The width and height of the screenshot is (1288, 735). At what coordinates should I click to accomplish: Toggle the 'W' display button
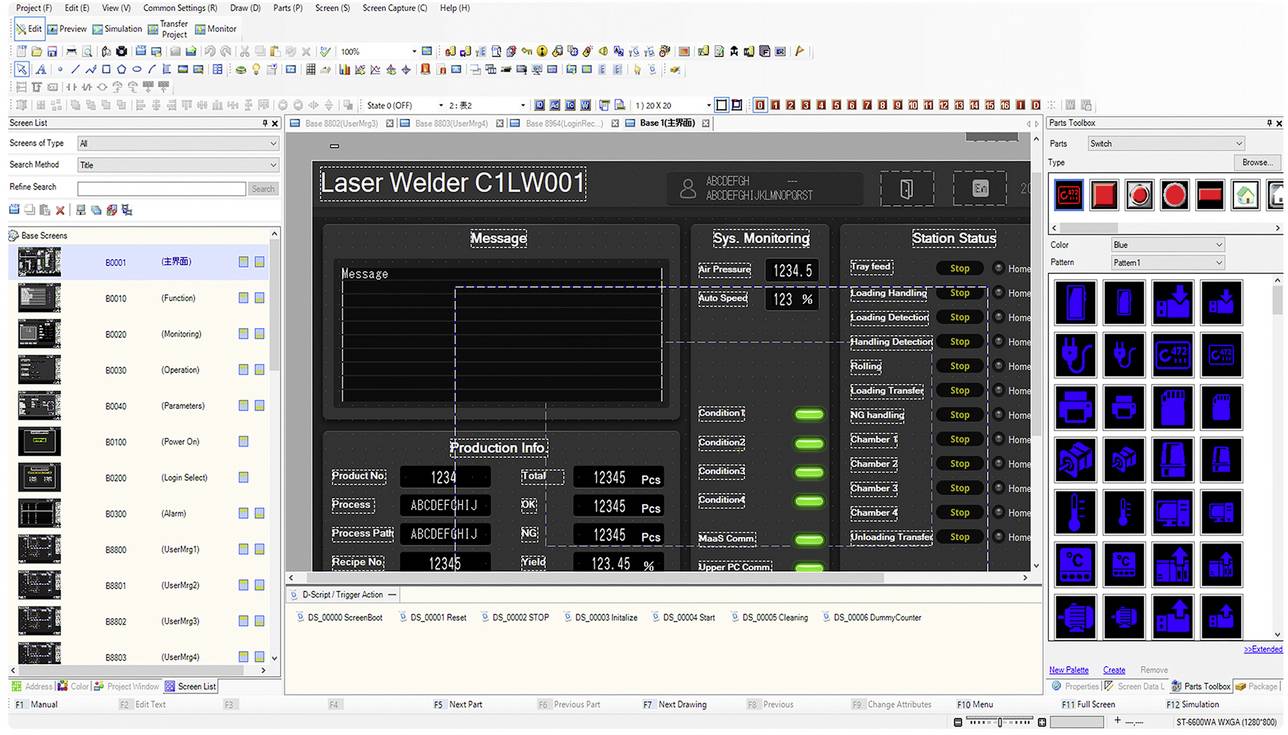coord(585,105)
